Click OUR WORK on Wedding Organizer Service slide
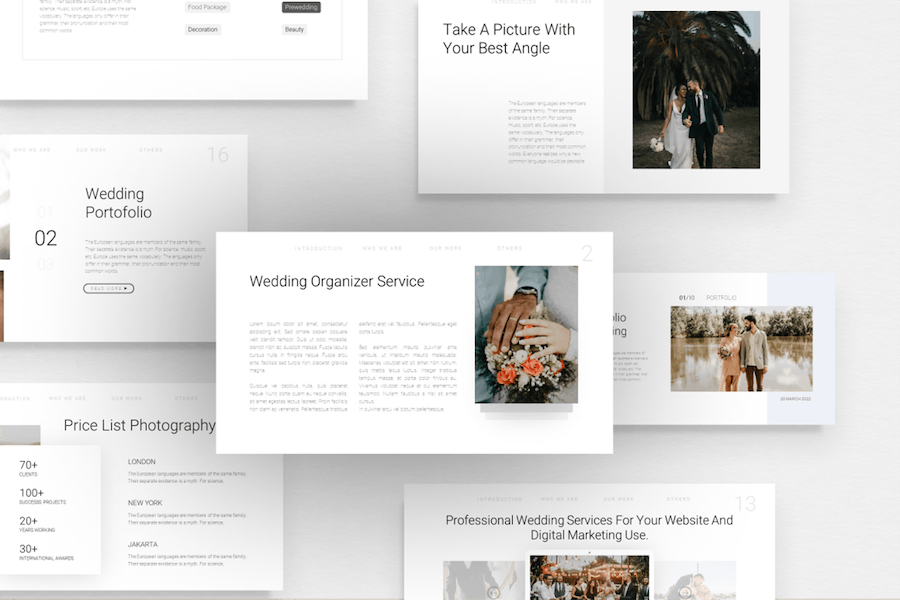Screen dimensions: 900x600 click(x=445, y=249)
